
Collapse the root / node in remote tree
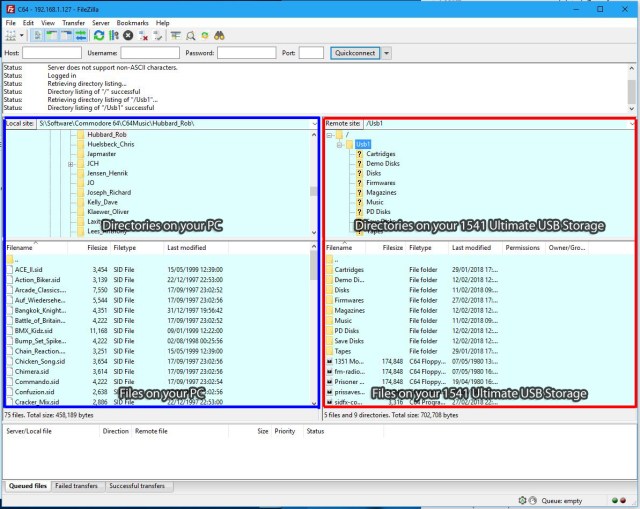pyautogui.click(x=329, y=135)
